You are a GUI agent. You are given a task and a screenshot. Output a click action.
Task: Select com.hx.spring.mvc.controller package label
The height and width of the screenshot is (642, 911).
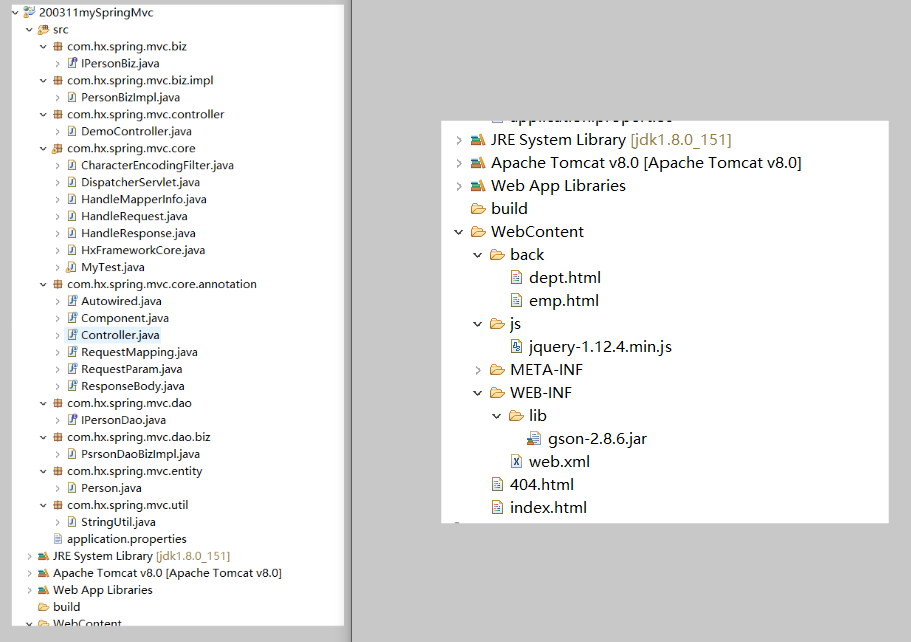point(145,114)
